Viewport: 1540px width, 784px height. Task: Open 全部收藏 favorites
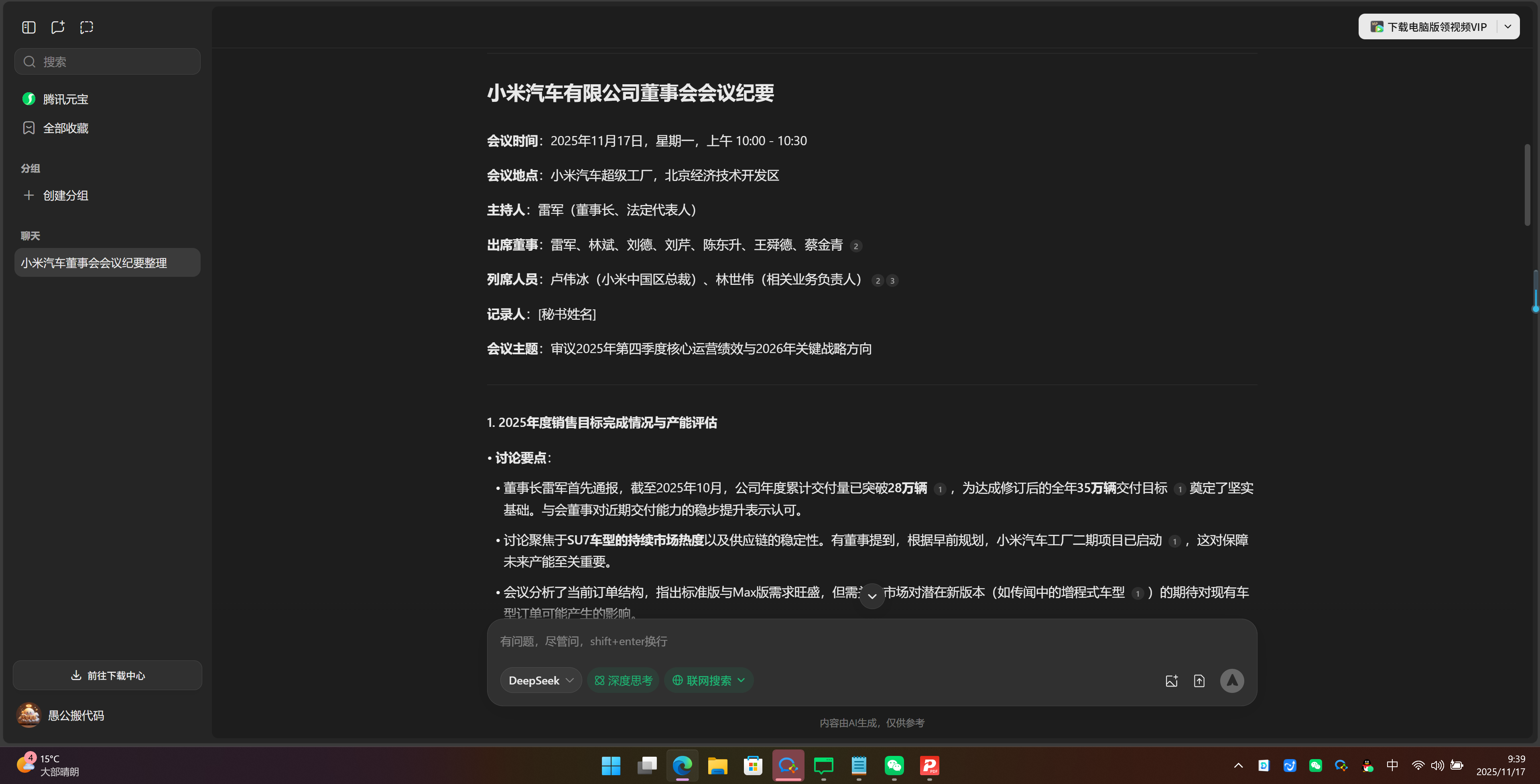66,127
